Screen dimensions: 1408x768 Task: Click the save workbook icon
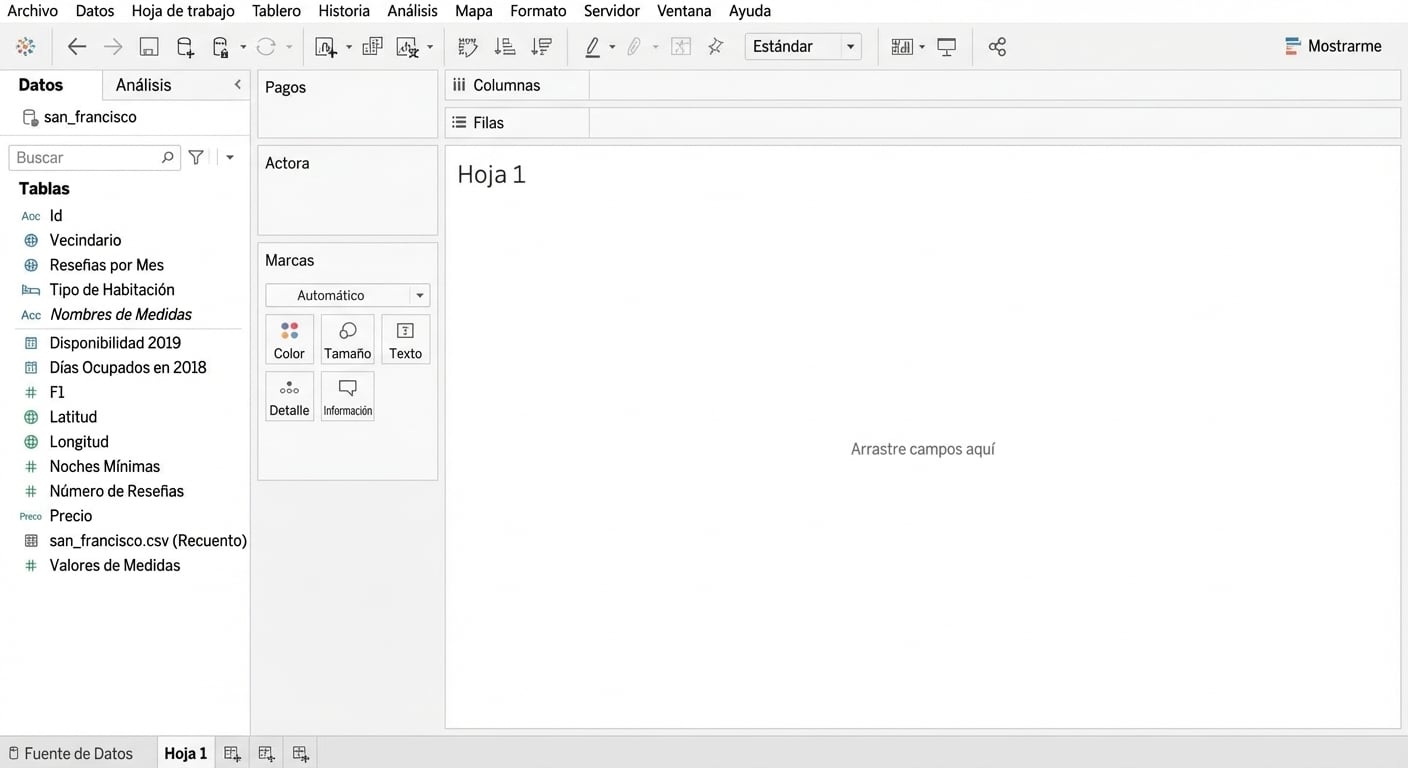[149, 47]
